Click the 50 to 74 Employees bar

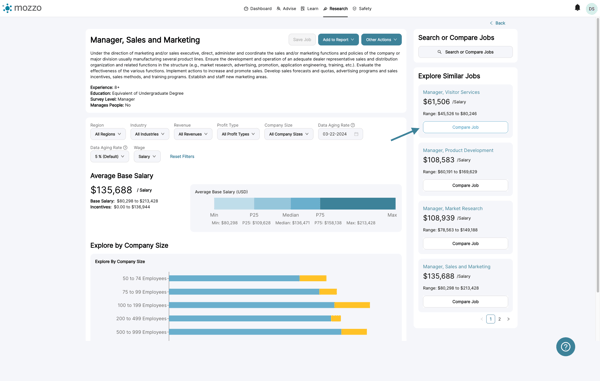tap(248, 278)
